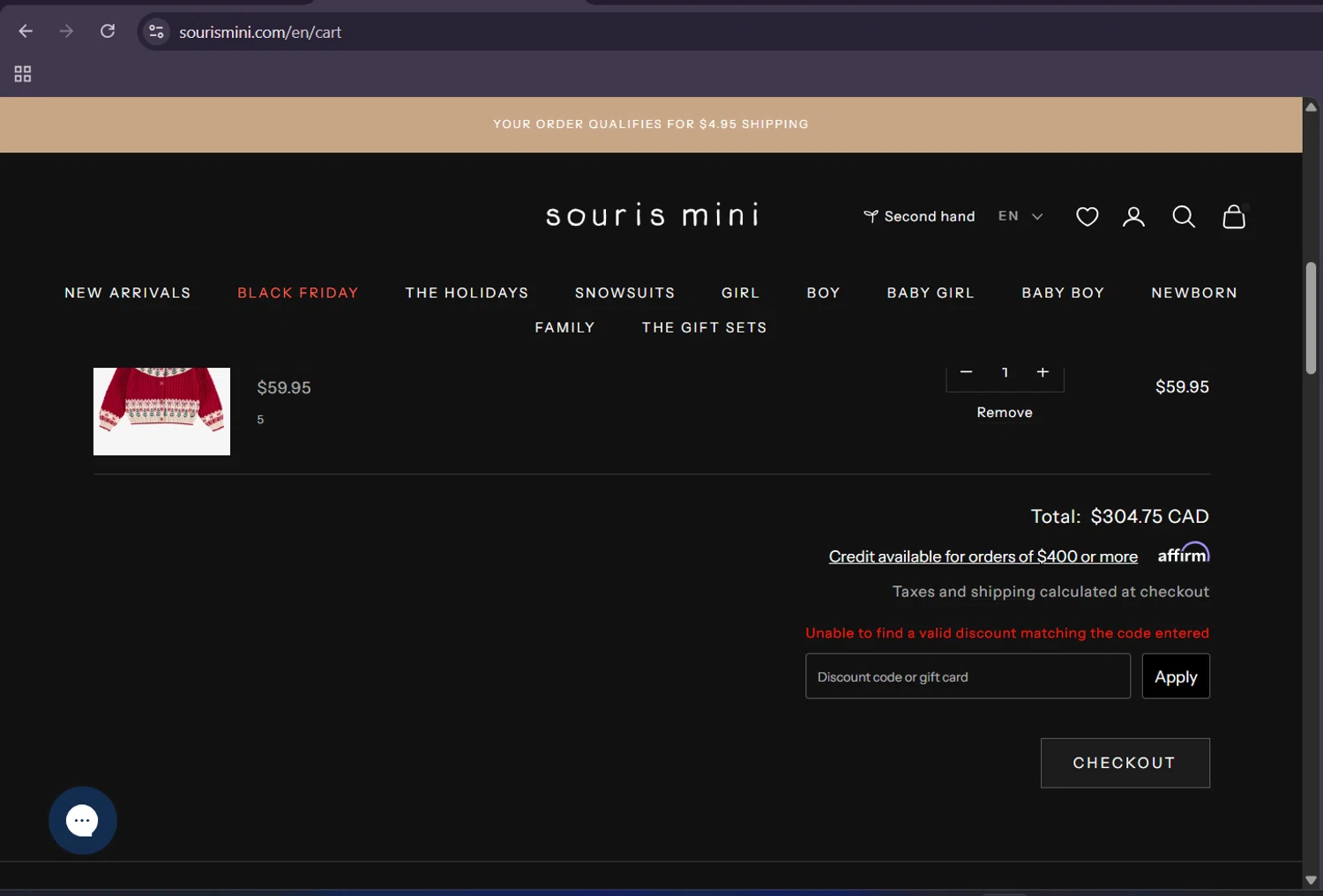Click the cardigan size 5 label
The height and width of the screenshot is (896, 1323).
click(x=260, y=420)
